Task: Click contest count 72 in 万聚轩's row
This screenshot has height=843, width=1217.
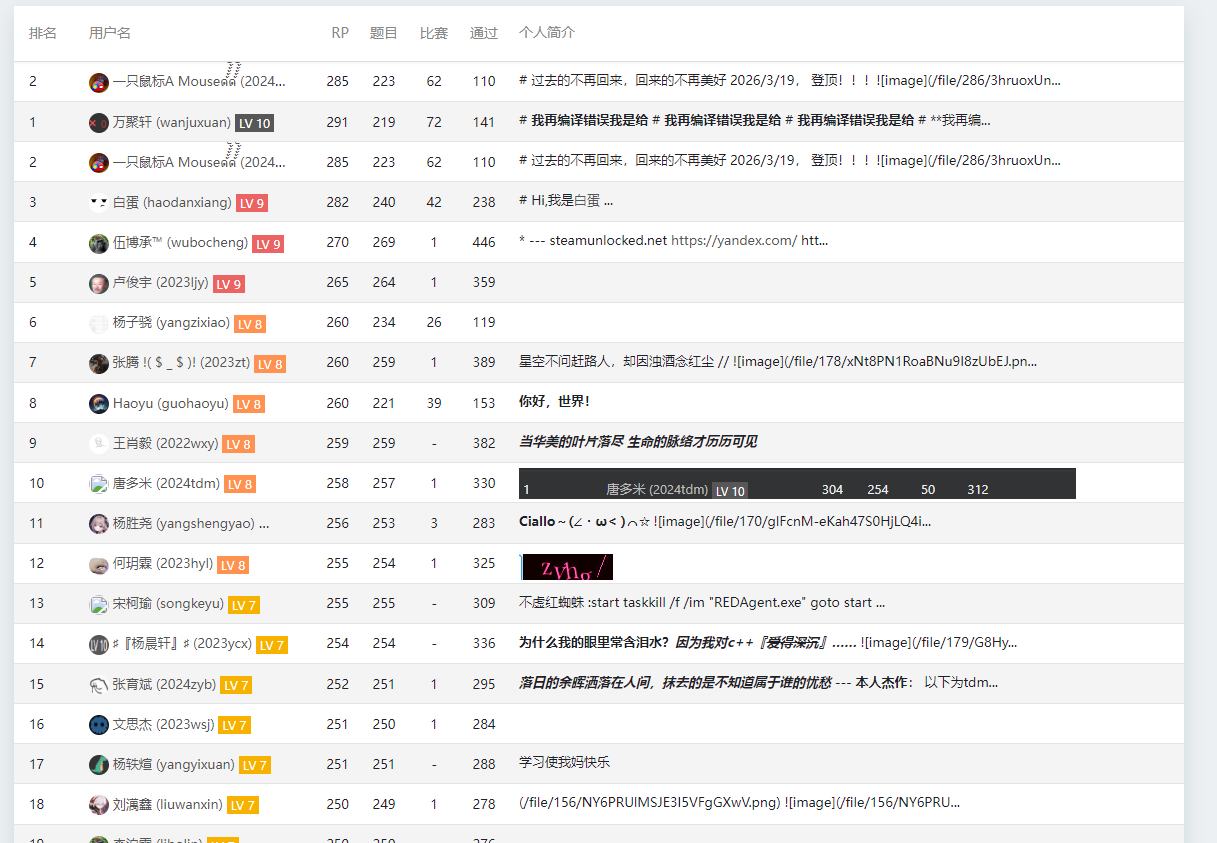Action: 434,122
